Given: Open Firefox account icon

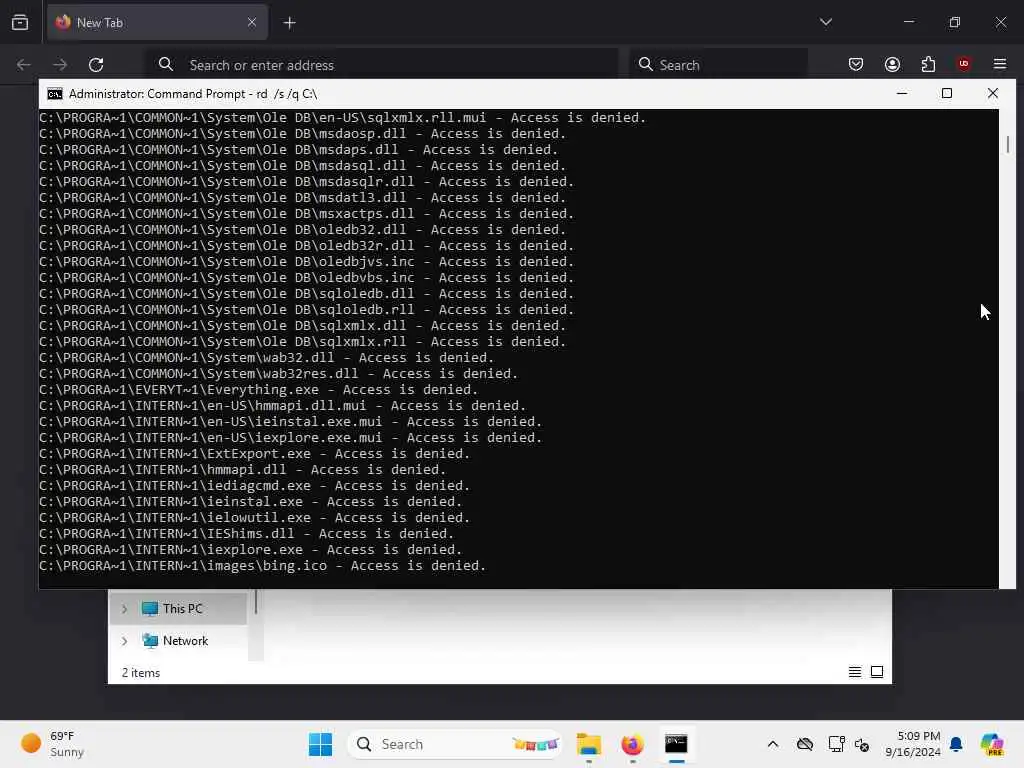Looking at the screenshot, I should (892, 64).
